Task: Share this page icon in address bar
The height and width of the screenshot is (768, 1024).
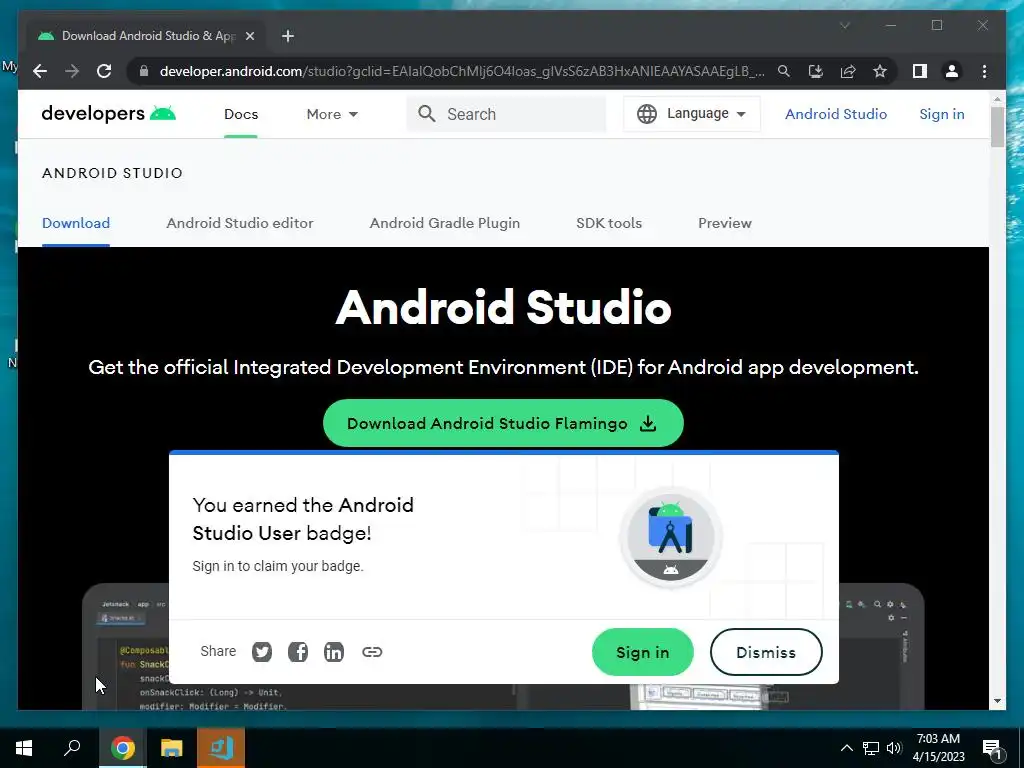Action: click(x=848, y=71)
